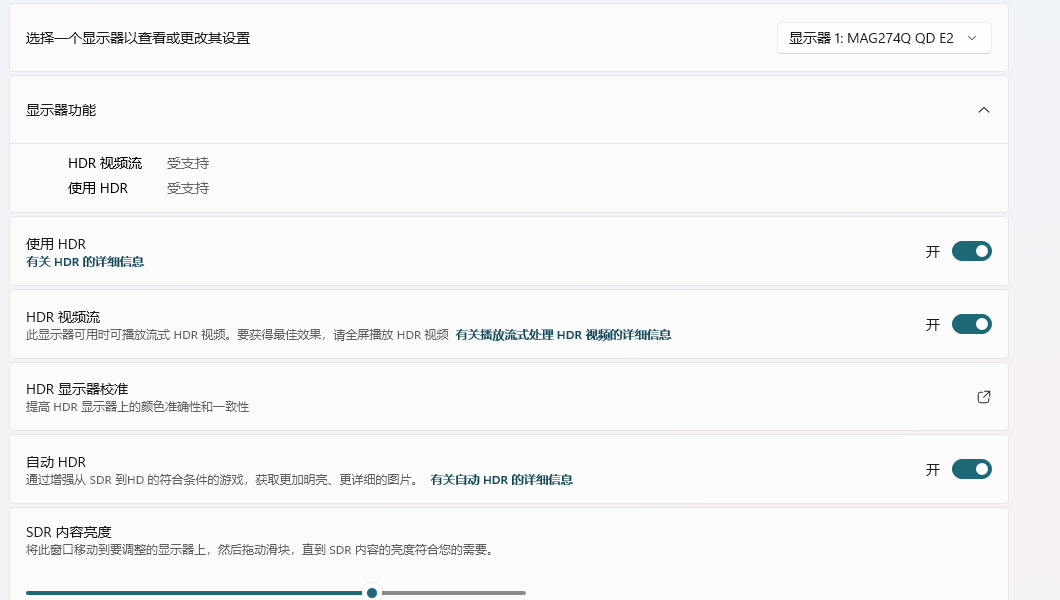
Task: Open 有关播放流式处理 HDR 视频的详细信息 link
Action: coord(563,335)
